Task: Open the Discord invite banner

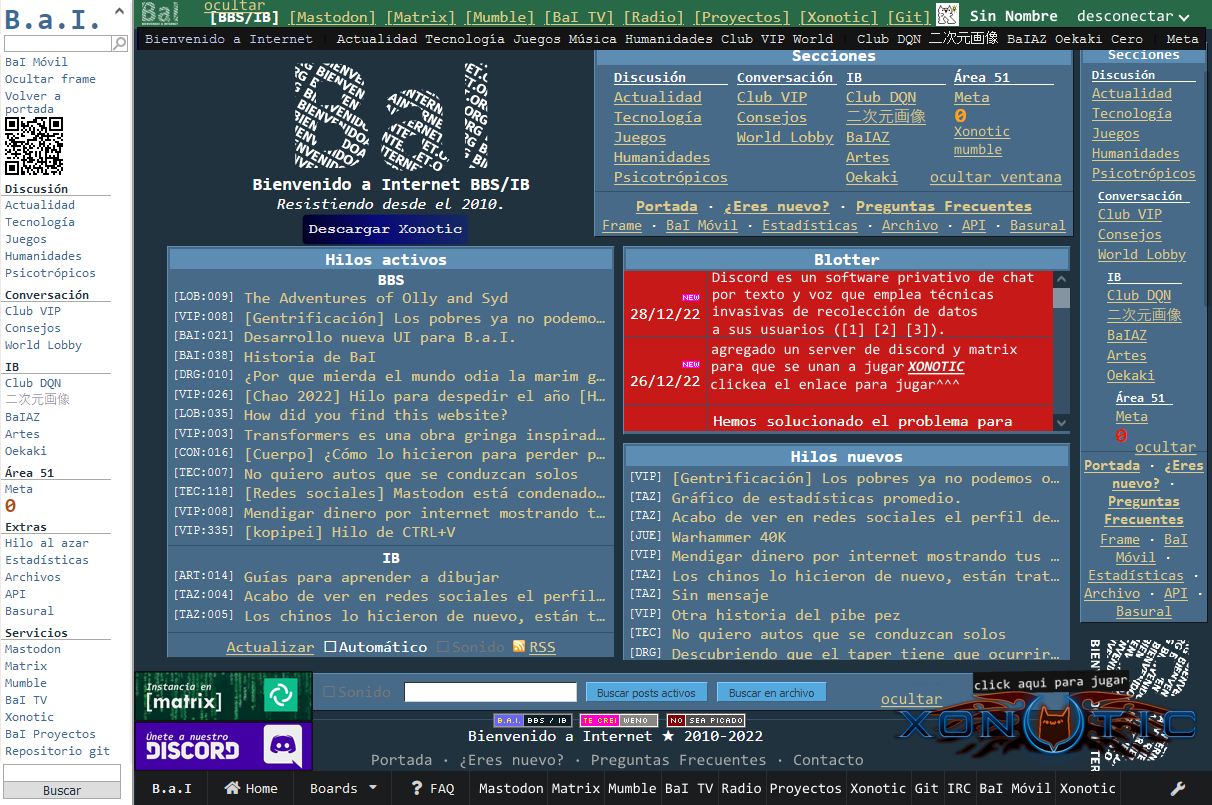Action: (224, 746)
